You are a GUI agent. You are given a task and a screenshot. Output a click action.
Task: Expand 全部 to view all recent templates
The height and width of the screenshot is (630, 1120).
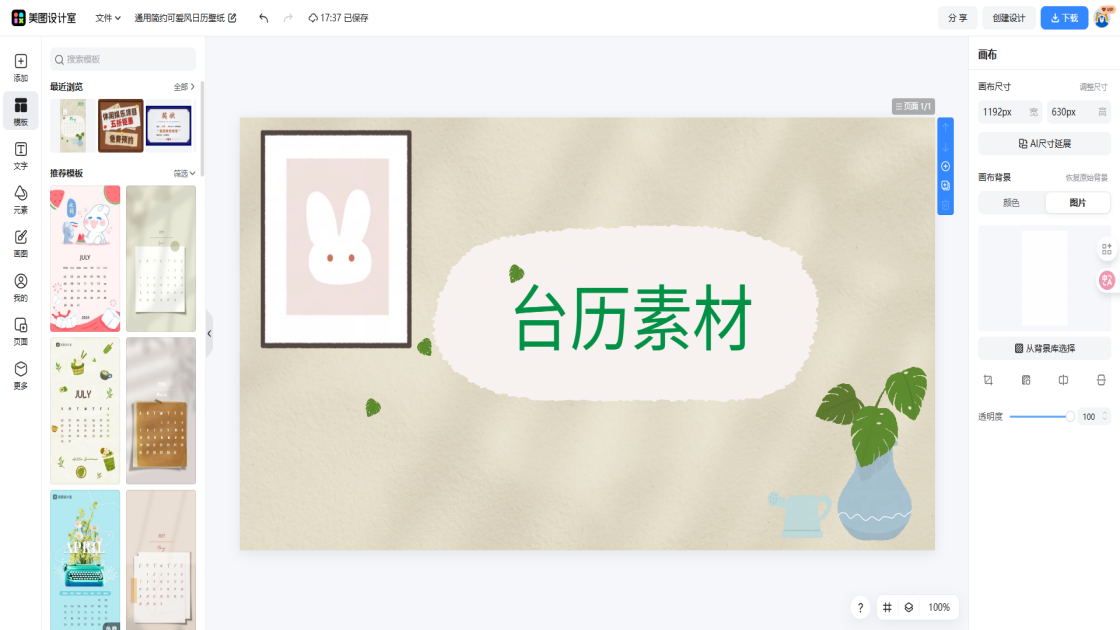tap(184, 87)
